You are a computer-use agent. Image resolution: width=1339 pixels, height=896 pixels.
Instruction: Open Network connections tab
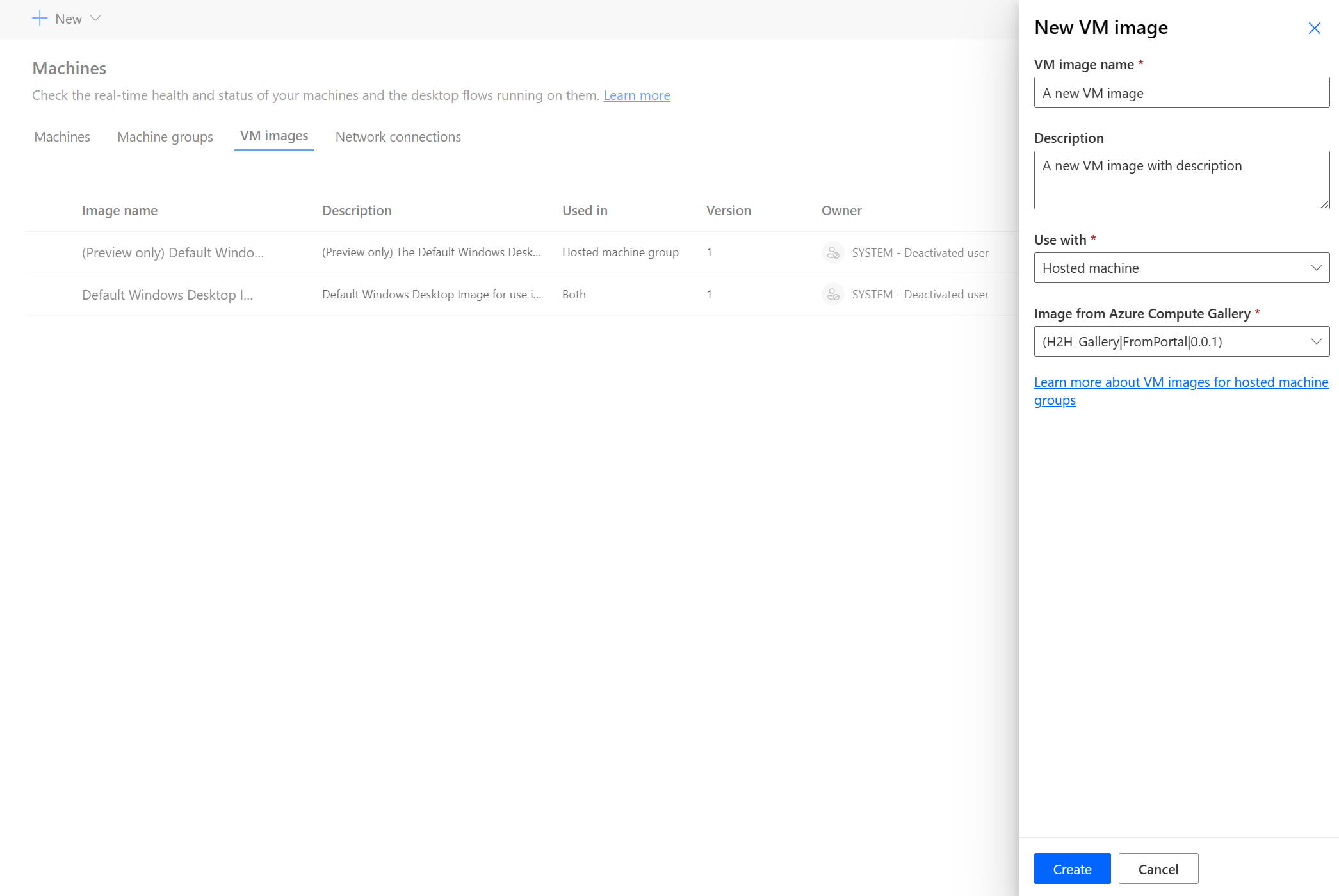[x=398, y=136]
